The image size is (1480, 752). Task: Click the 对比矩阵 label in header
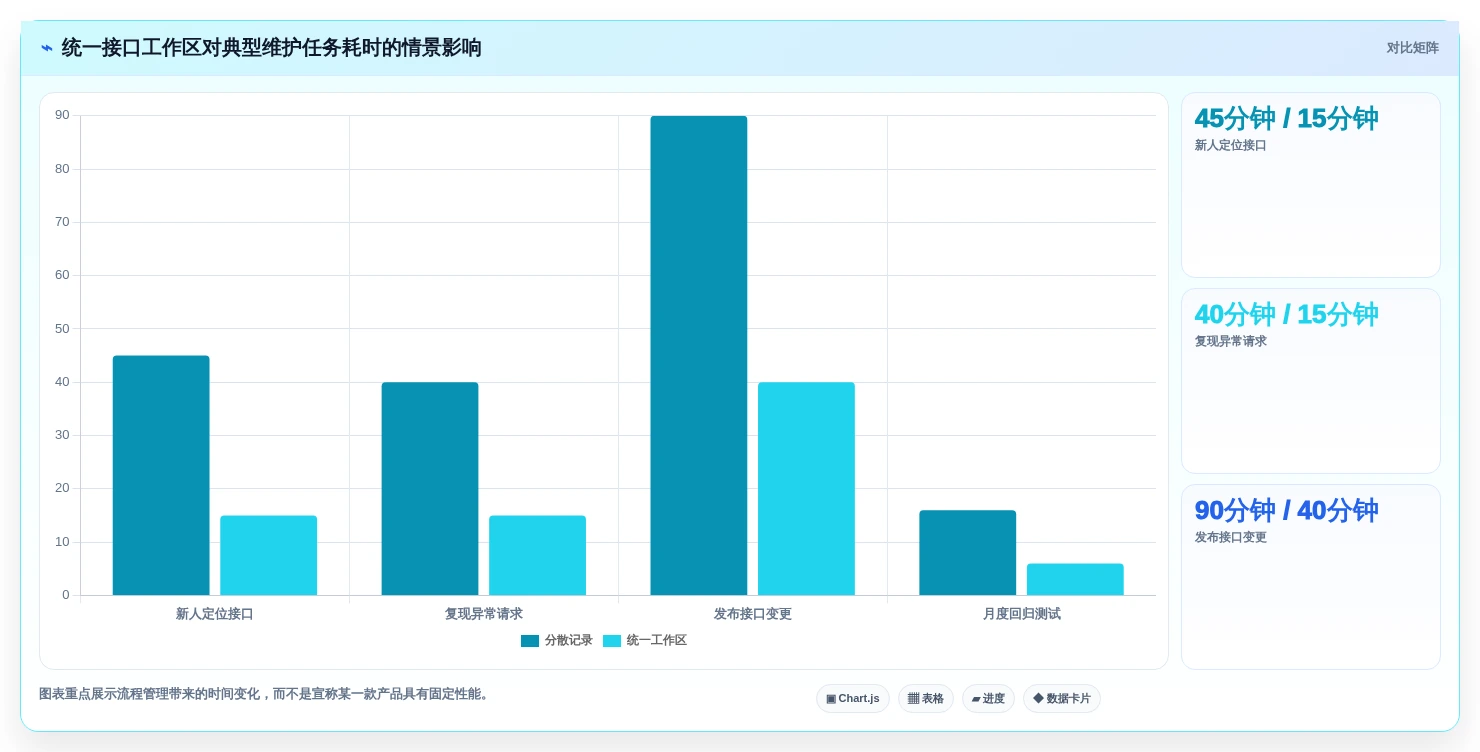pyautogui.click(x=1412, y=48)
